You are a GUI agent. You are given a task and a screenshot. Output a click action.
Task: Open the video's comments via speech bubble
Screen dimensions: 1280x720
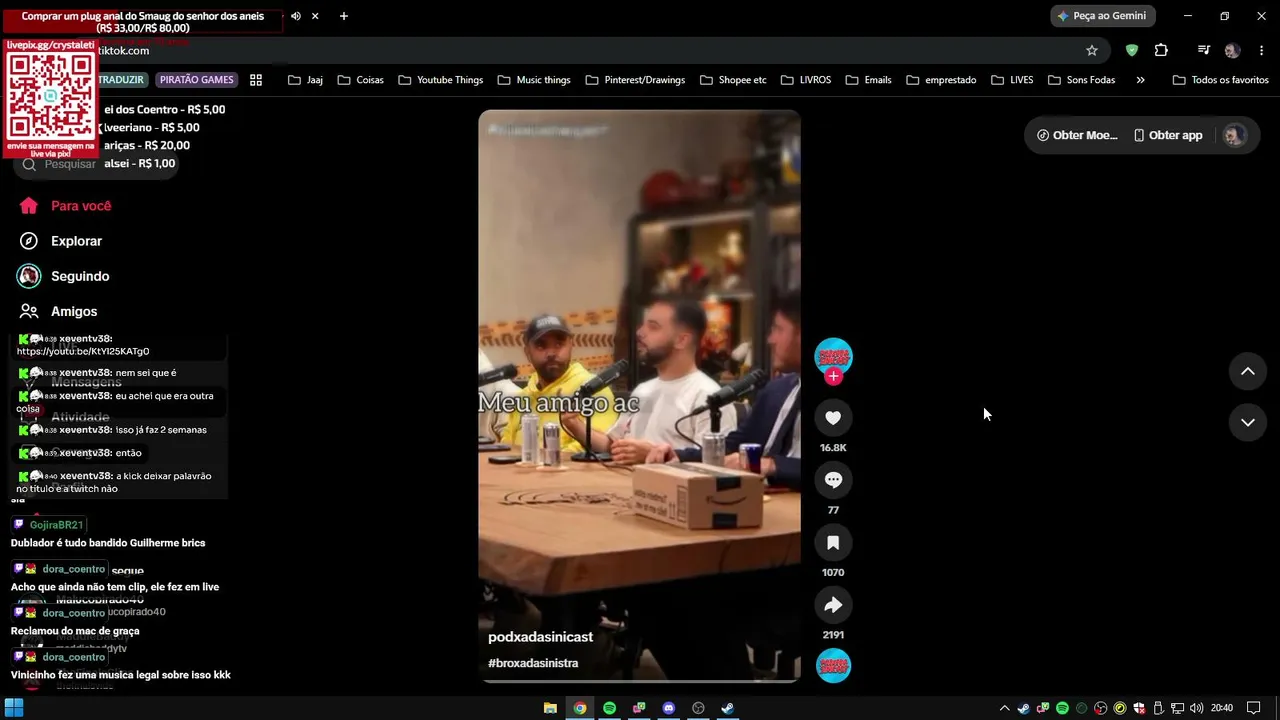(833, 480)
